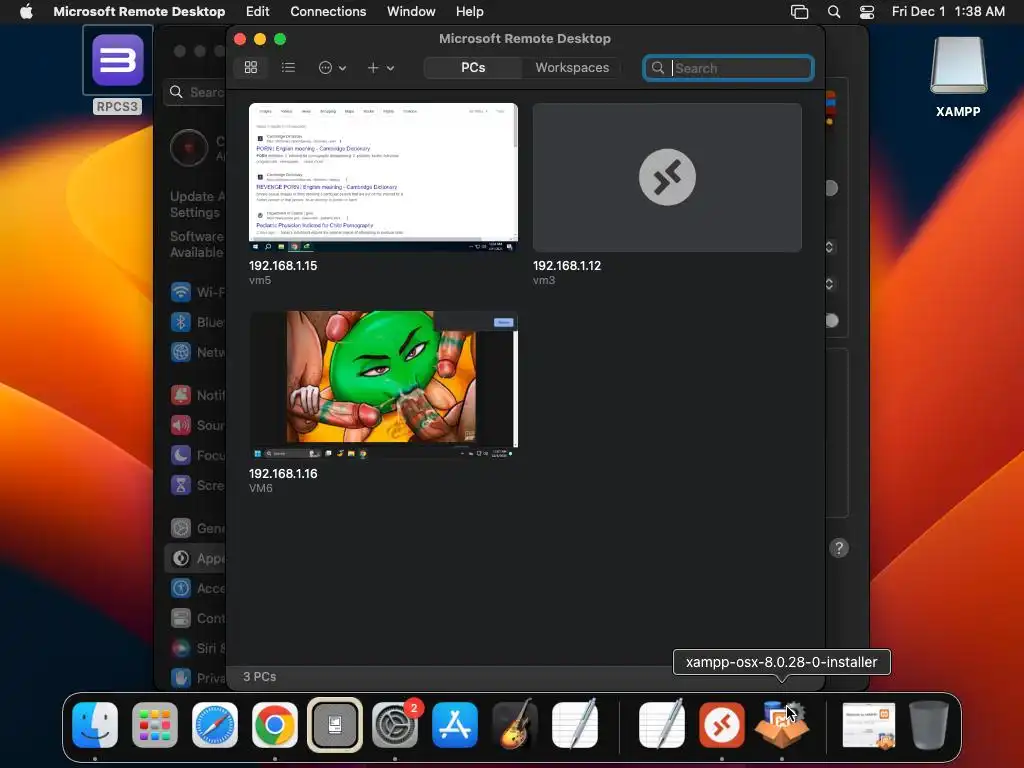Click the date and time clock
The image size is (1024, 768).
pyautogui.click(x=948, y=11)
